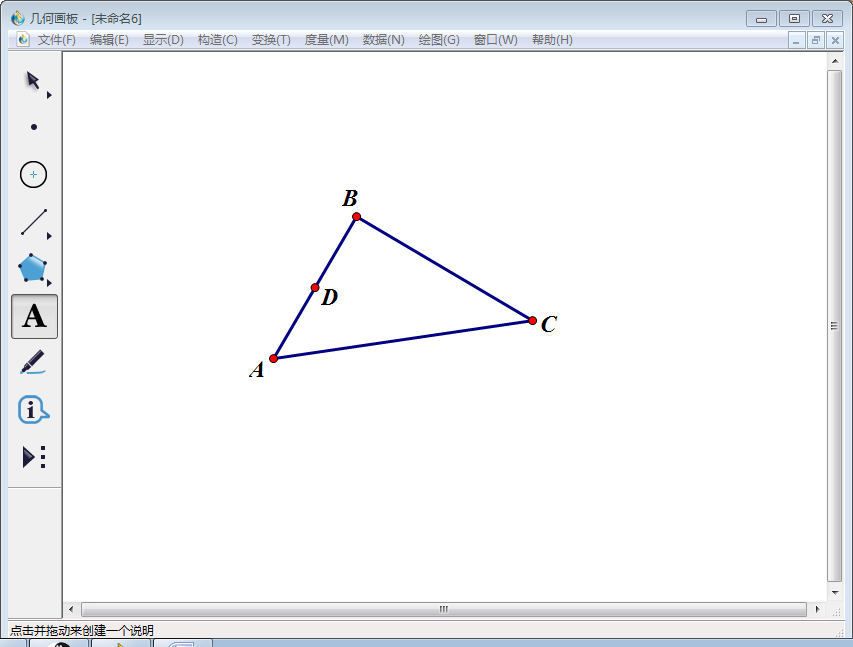The width and height of the screenshot is (853, 647).
Task: Click the horizontal scrollbar left arrow
Action: point(71,609)
